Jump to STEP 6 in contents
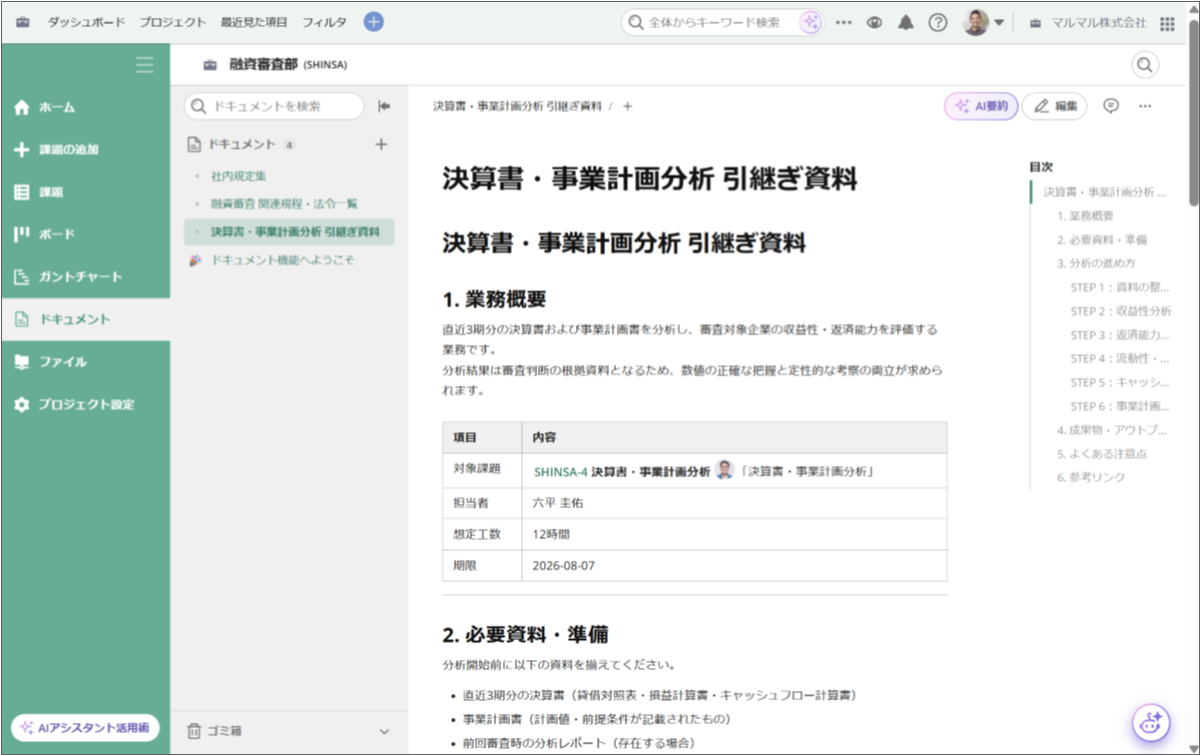The image size is (1200, 755). click(x=1120, y=406)
